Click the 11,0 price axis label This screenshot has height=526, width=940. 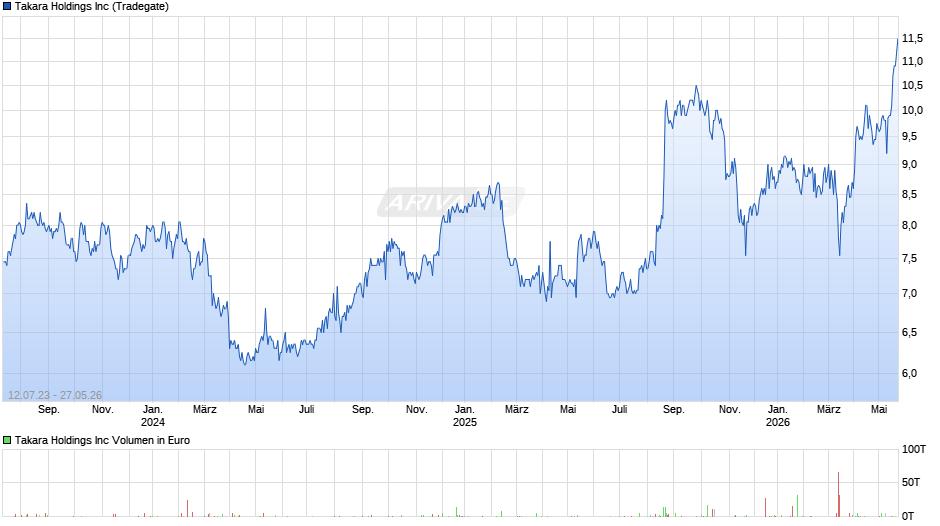(x=912, y=61)
